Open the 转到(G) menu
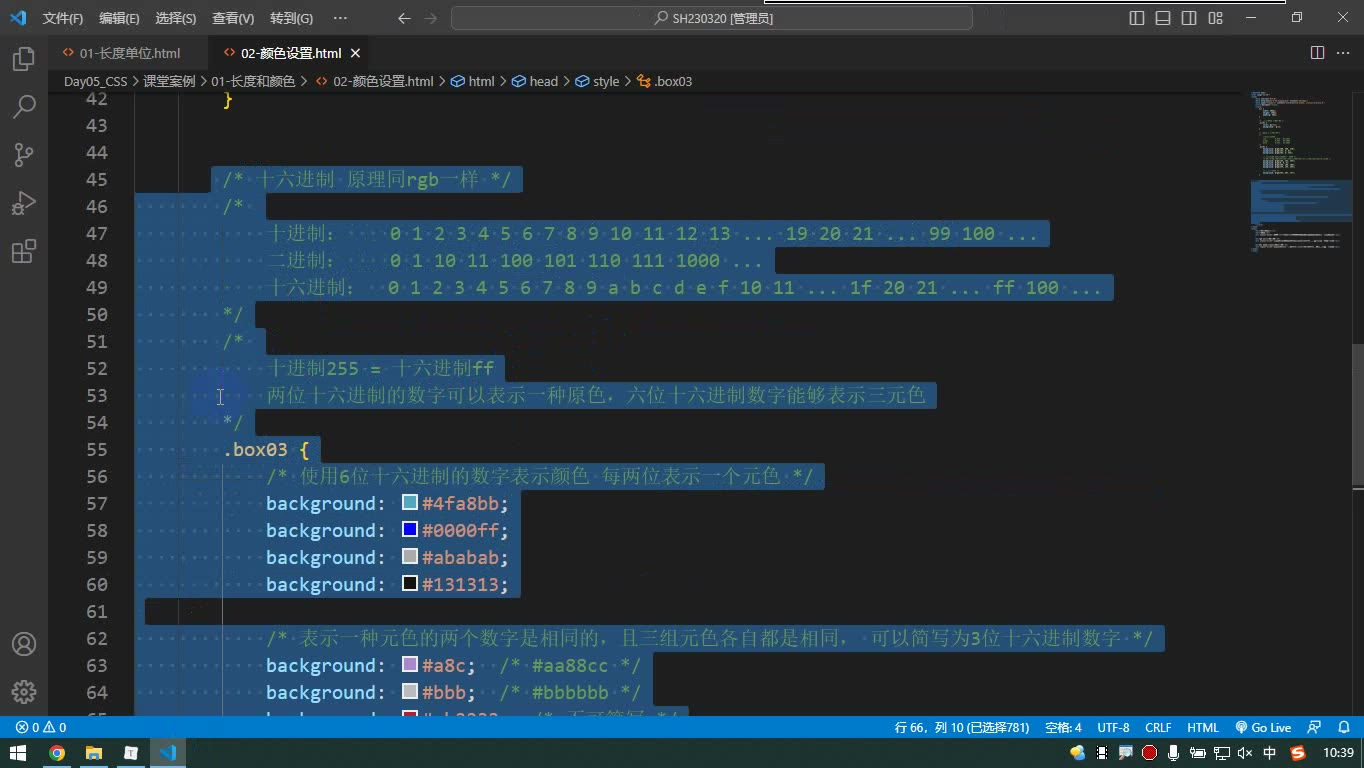Image resolution: width=1364 pixels, height=768 pixels. tap(291, 18)
